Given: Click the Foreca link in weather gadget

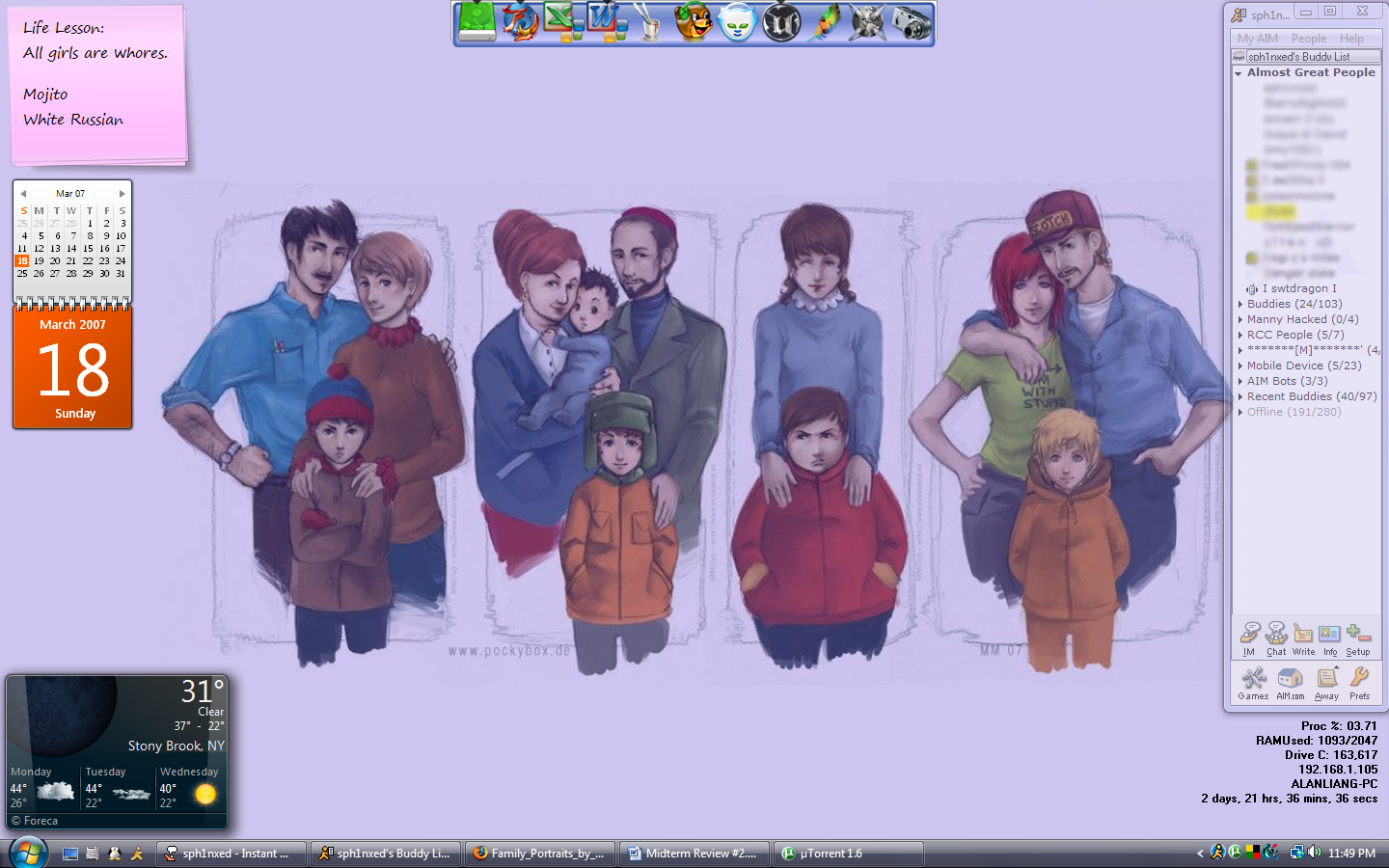Looking at the screenshot, I should tap(35, 821).
